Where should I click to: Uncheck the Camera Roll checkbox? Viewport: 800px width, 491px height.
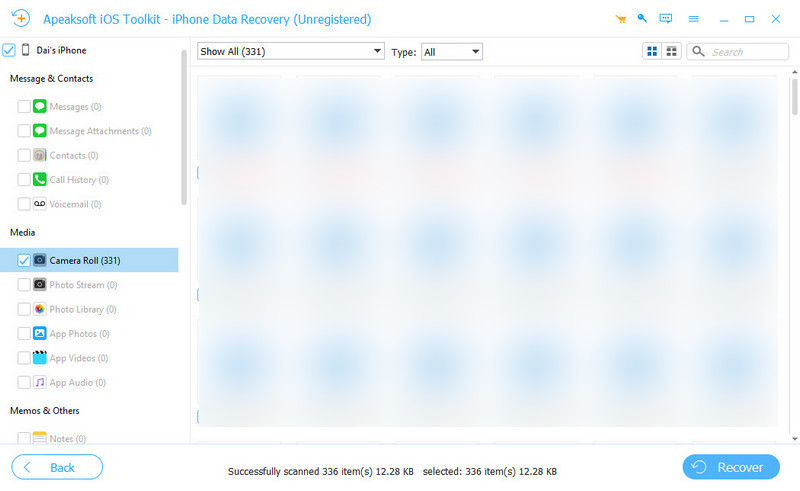(x=23, y=260)
